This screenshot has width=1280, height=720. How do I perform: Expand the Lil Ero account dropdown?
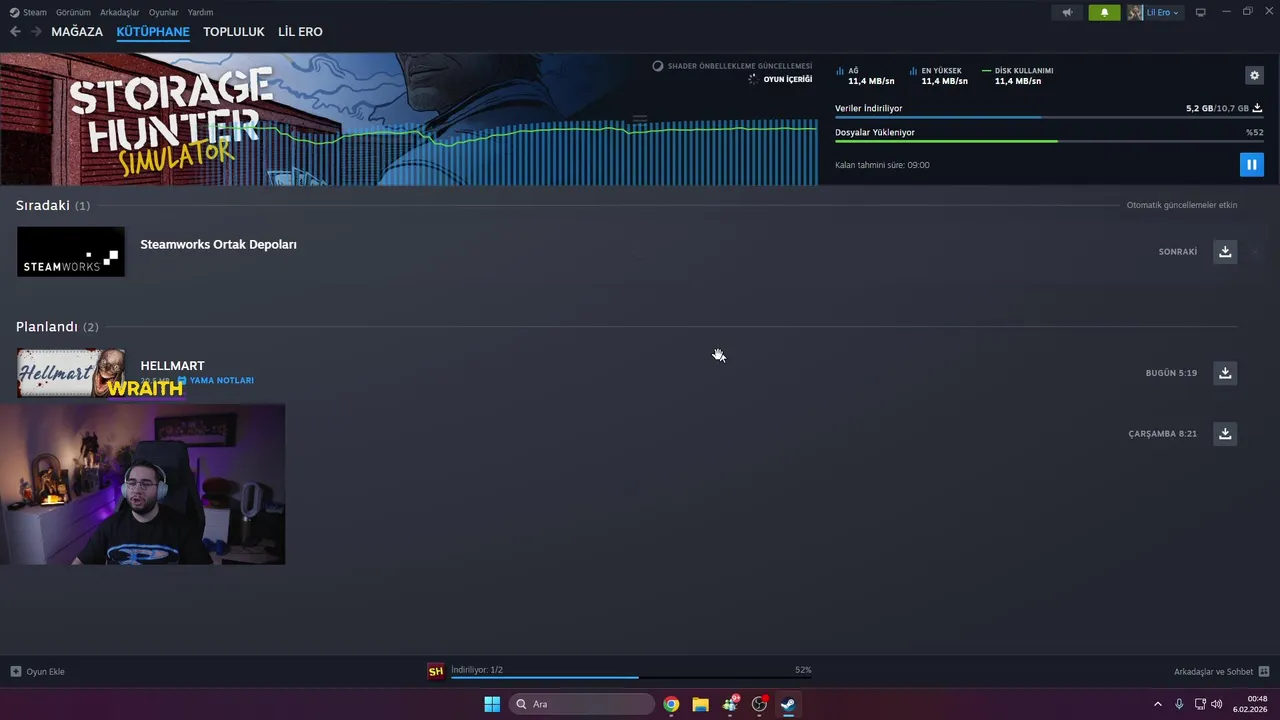pos(1155,12)
